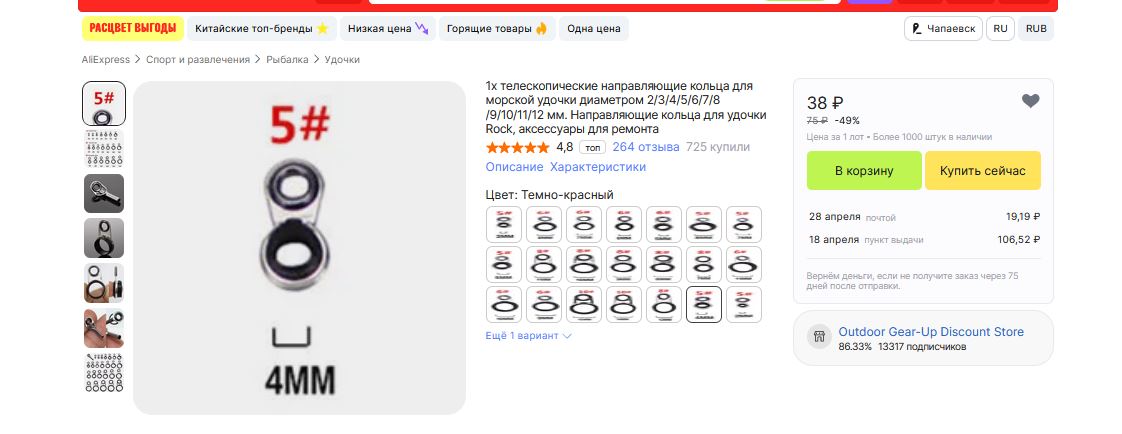
Task: Choose the last variant in third row
Action: [x=744, y=305]
